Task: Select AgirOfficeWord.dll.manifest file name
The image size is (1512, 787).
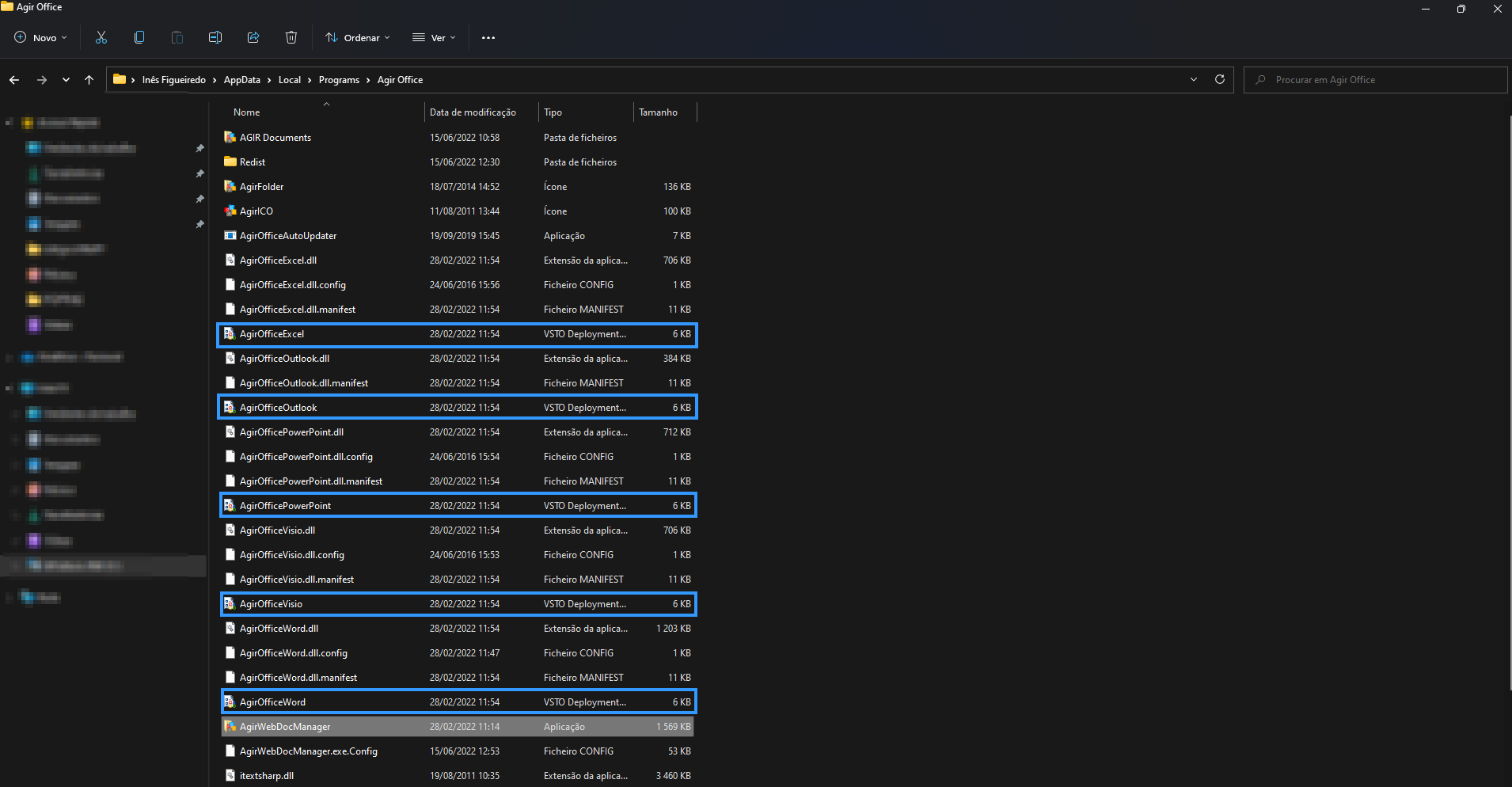Action: point(298,677)
